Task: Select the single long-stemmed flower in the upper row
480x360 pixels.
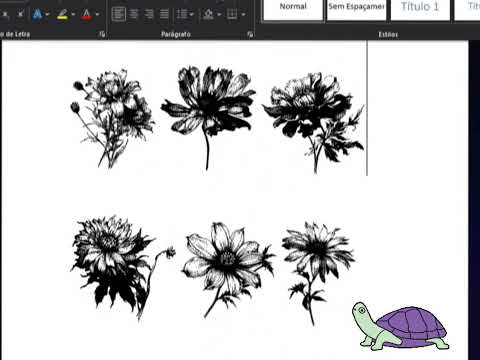Action: pos(208,118)
